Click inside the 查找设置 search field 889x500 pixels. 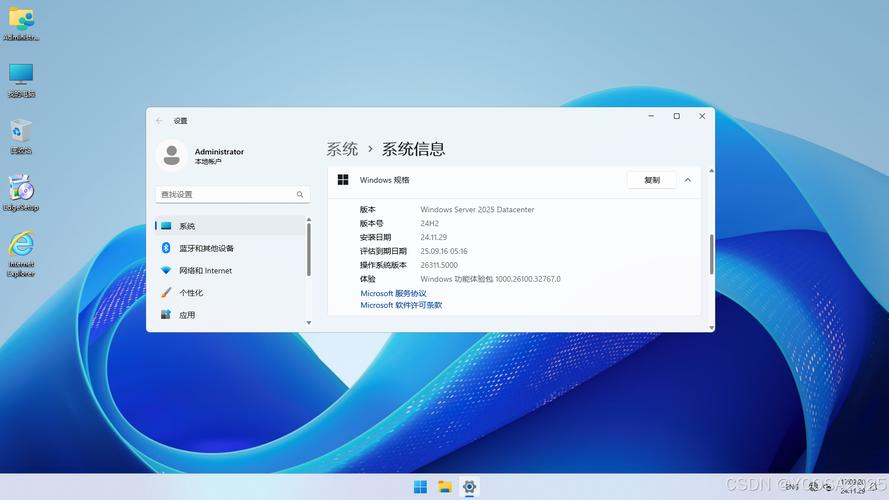[x=232, y=194]
